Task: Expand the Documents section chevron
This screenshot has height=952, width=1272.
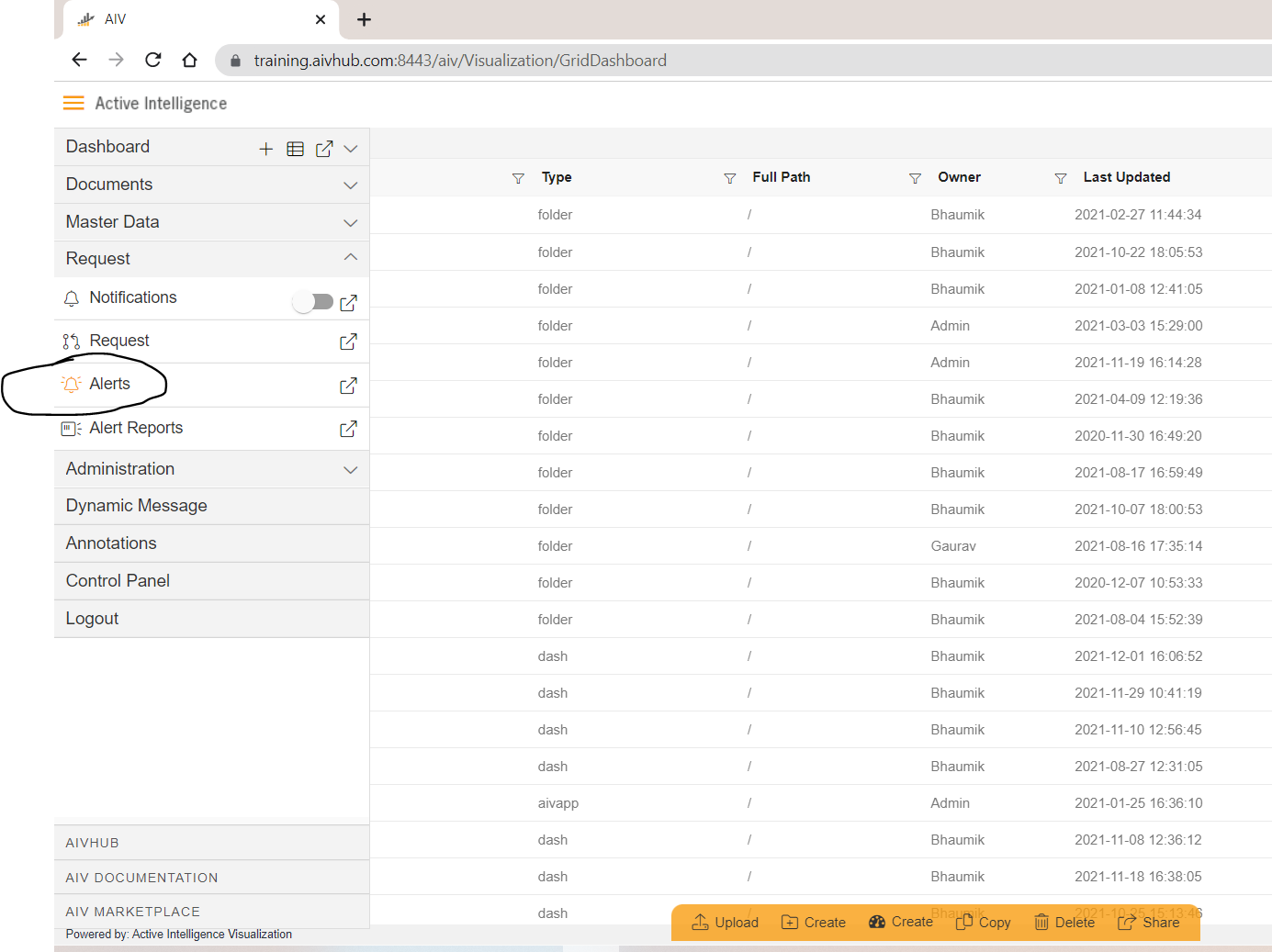Action: point(351,185)
